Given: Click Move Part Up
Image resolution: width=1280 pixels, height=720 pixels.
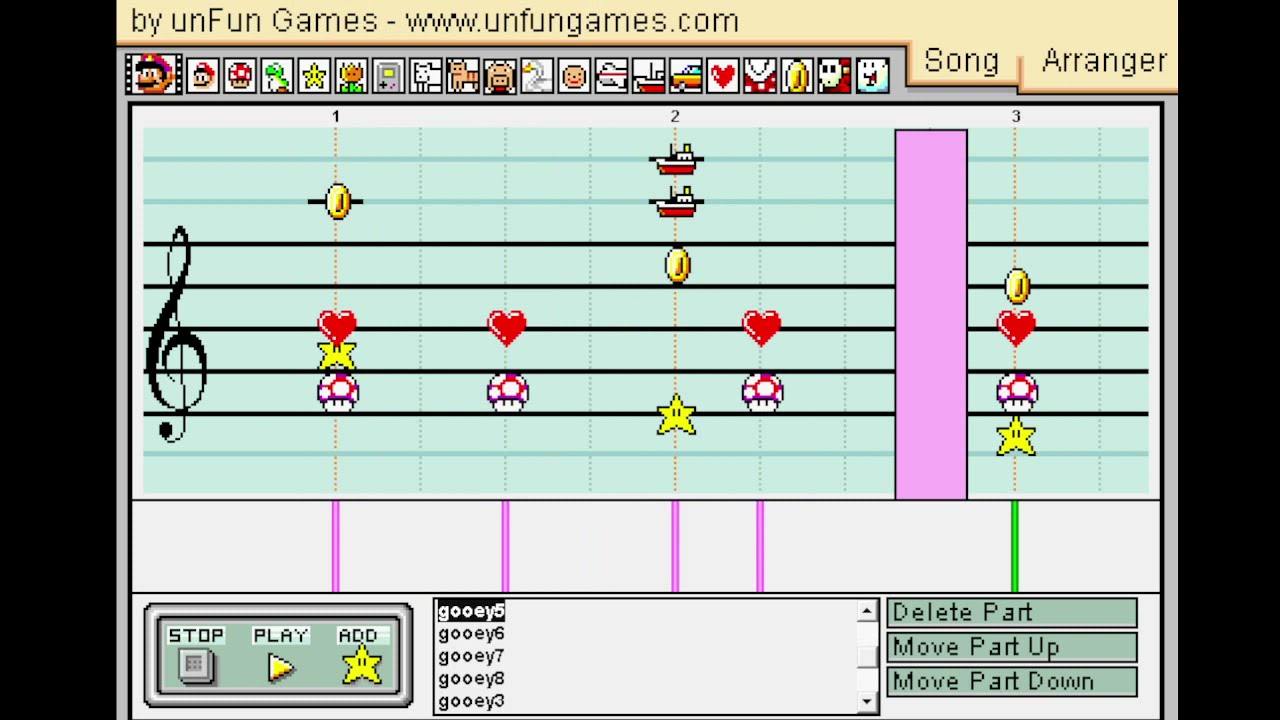Looking at the screenshot, I should [1012, 647].
